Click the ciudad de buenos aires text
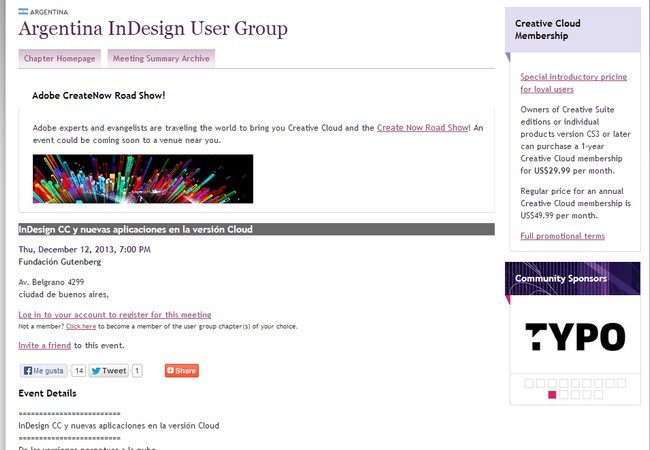650x450 pixels. [x=63, y=295]
